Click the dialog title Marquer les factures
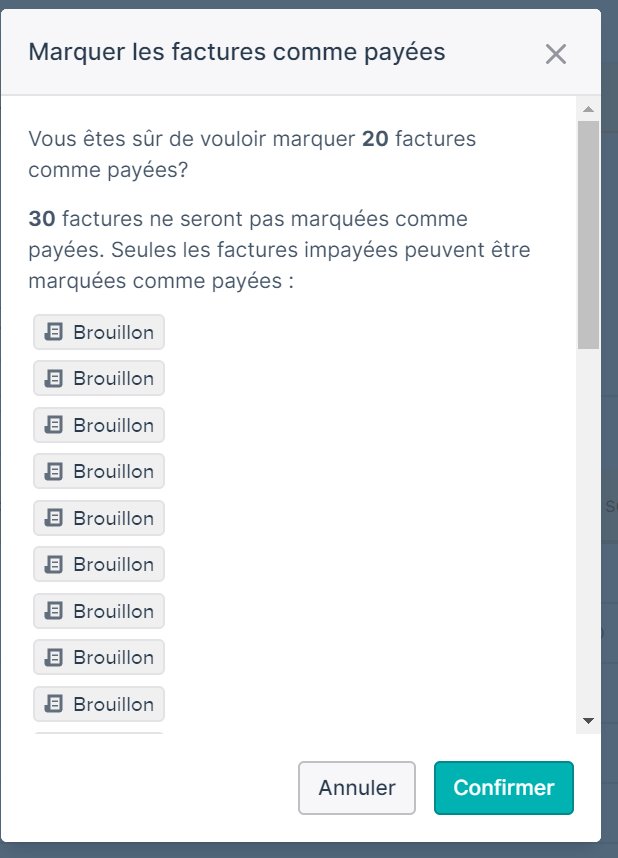 (x=148, y=52)
